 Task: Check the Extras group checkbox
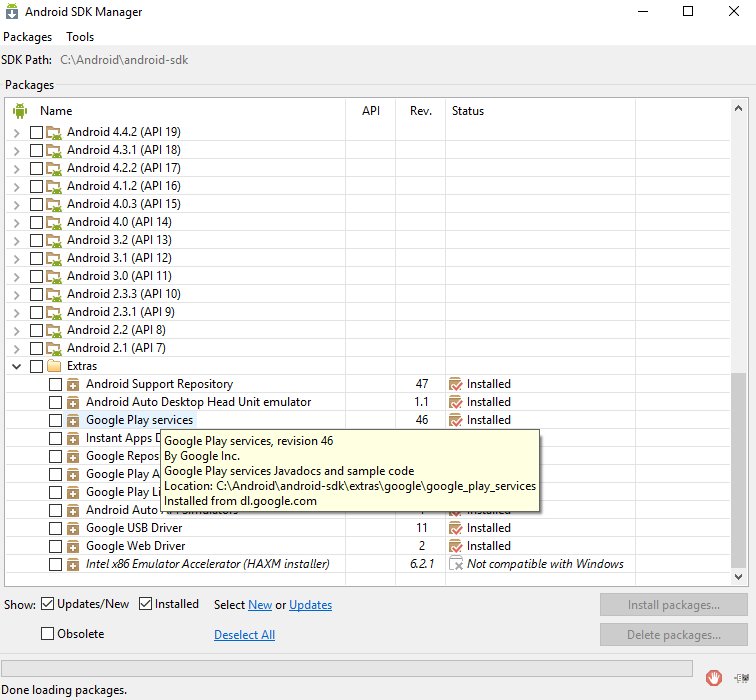[36, 366]
